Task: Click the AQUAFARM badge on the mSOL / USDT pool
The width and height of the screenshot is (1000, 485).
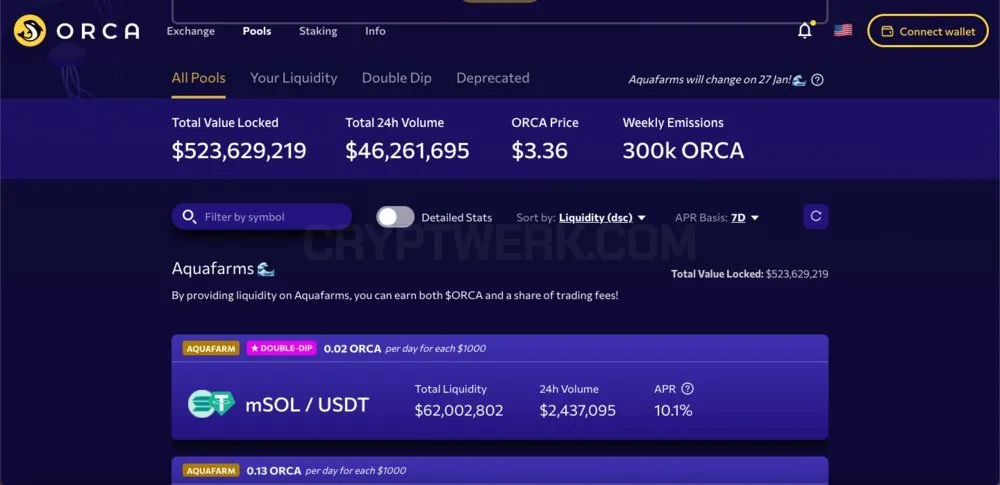Action: (211, 348)
